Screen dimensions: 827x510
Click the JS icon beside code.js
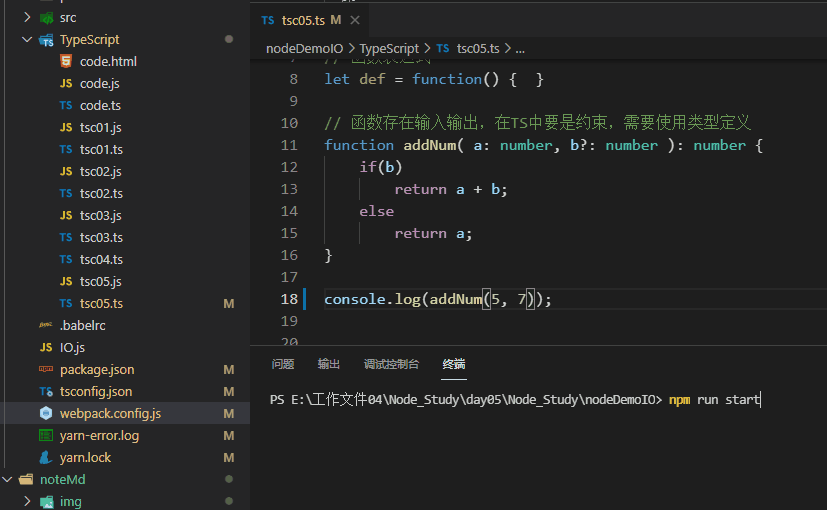66,83
